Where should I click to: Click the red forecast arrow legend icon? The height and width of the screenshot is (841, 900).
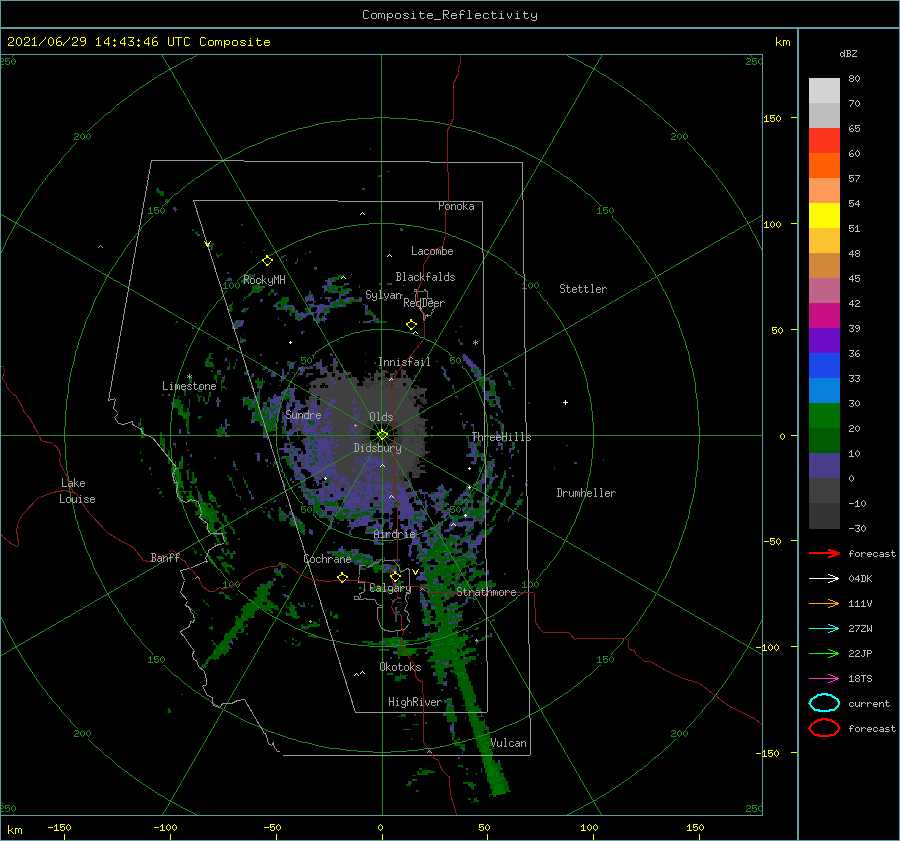click(824, 553)
